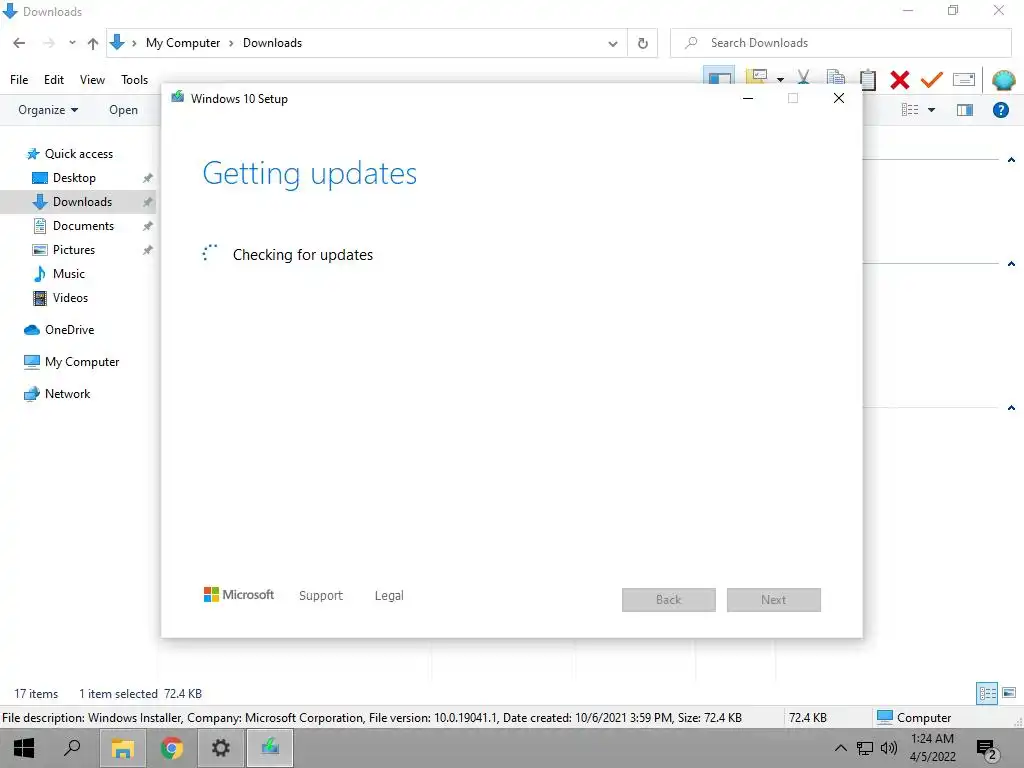Select Documents in navigation pane
The image size is (1024, 768).
point(83,226)
